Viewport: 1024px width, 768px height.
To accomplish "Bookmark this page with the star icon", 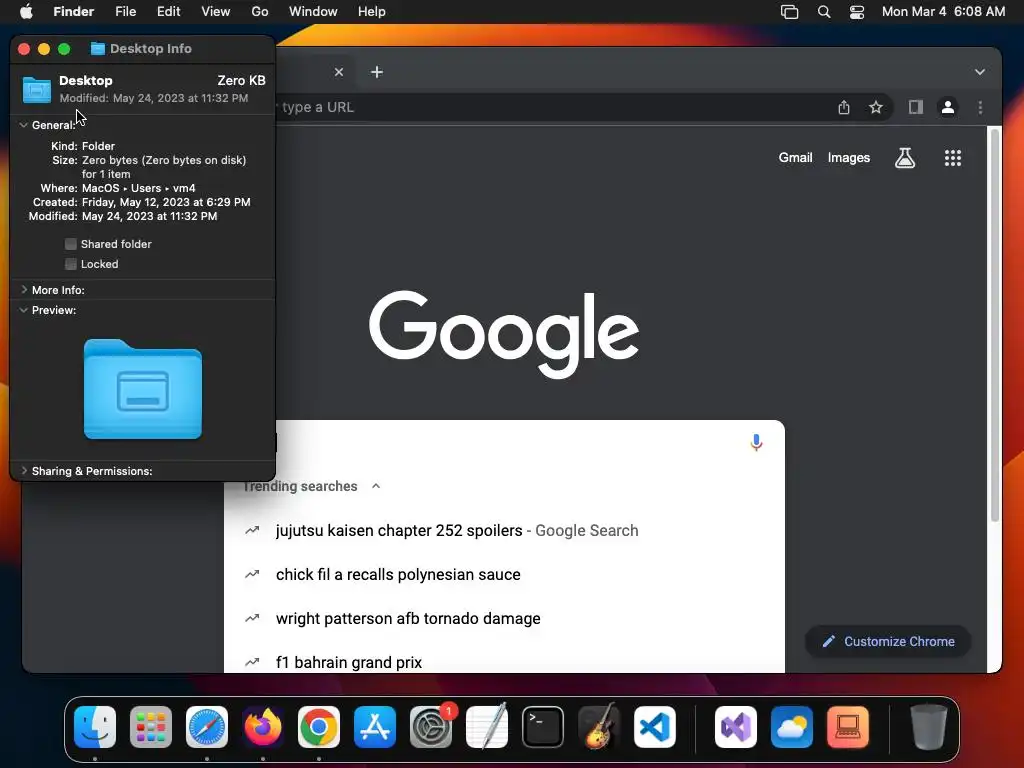I will pyautogui.click(x=876, y=107).
